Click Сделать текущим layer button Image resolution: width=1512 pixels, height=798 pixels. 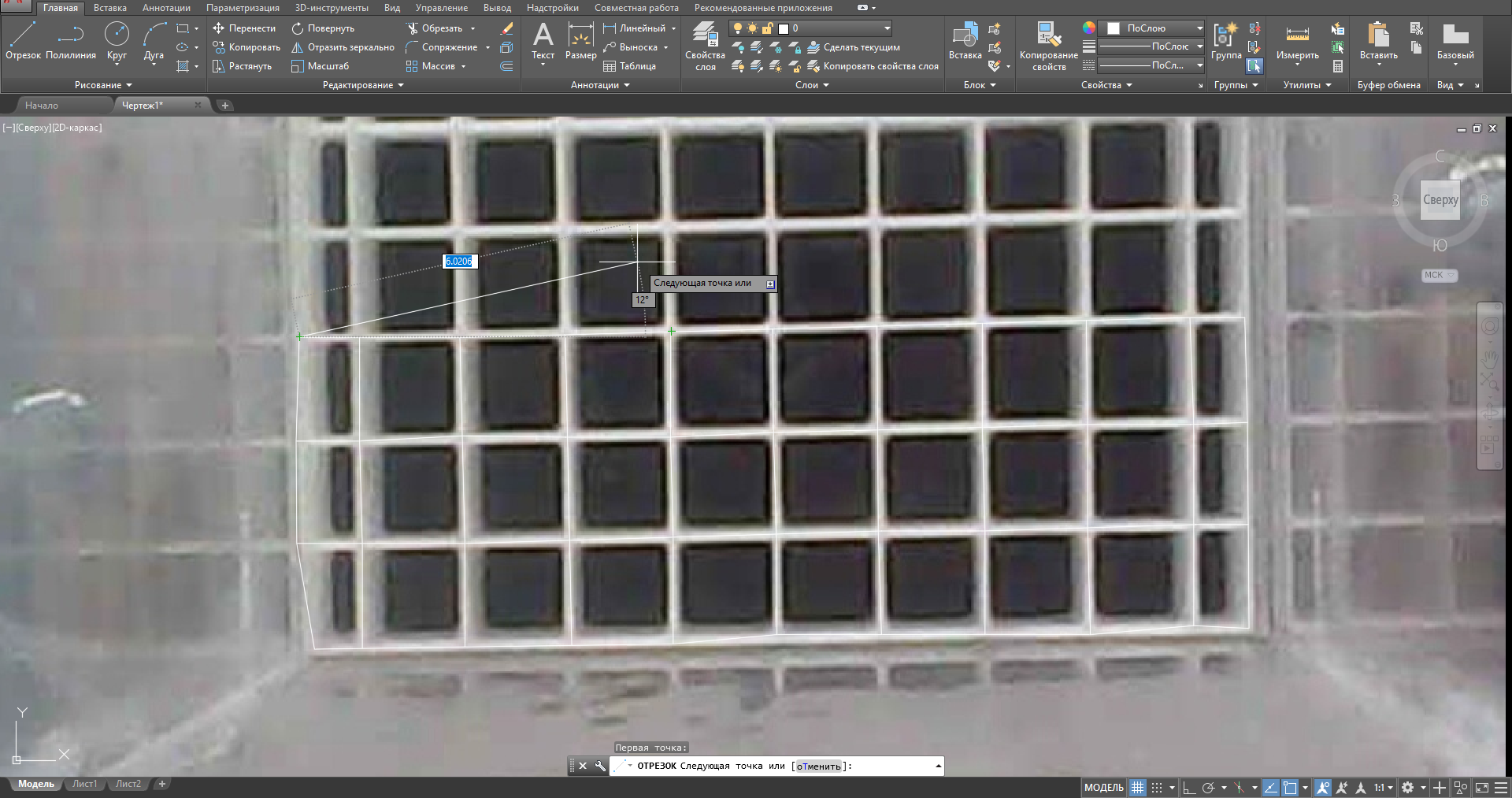coord(854,47)
